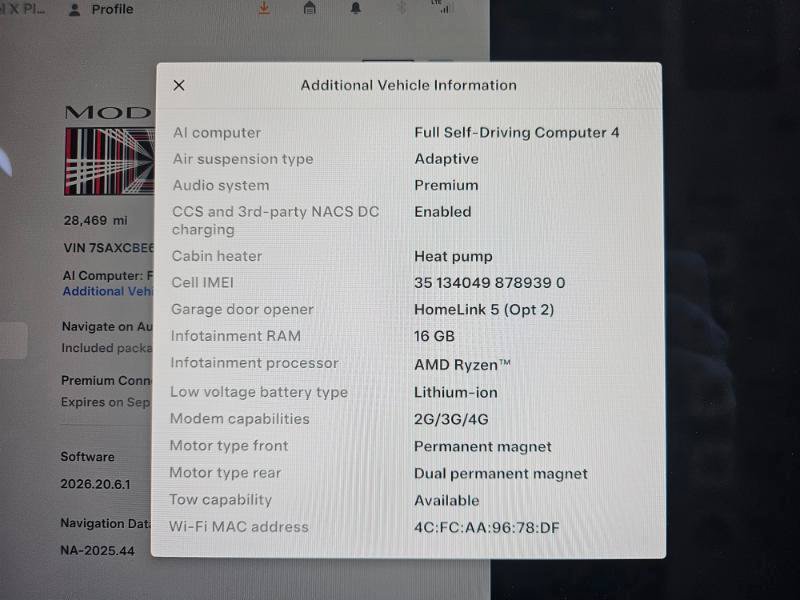Screen dimensions: 800x600
Task: Select the 'Low voltage battery type' label
Action: 259,392
